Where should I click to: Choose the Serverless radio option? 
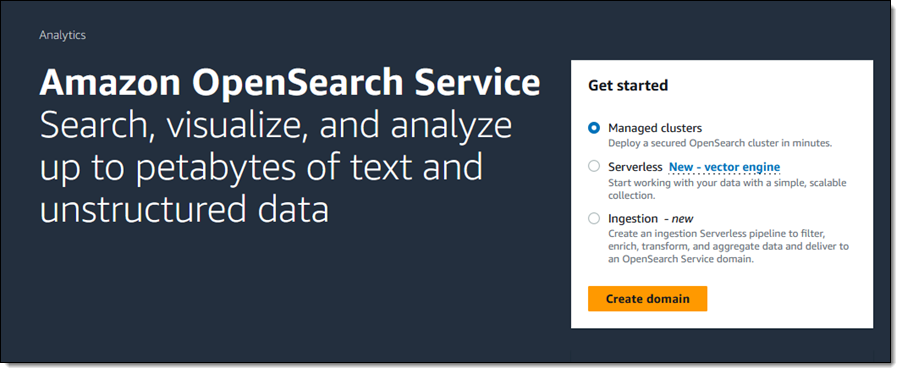594,167
